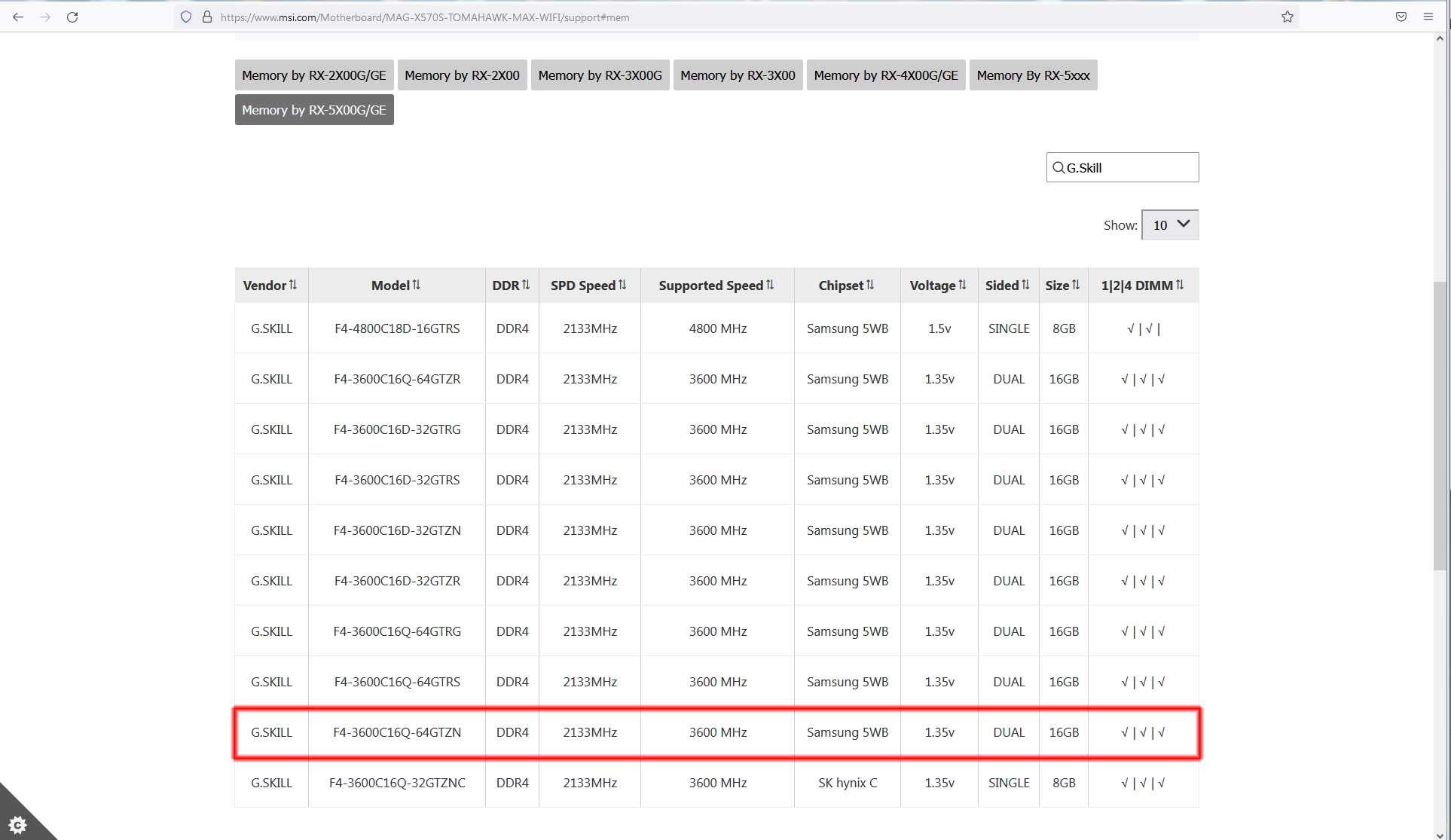Click the vertical page scrollbar thumb

coord(1440,426)
